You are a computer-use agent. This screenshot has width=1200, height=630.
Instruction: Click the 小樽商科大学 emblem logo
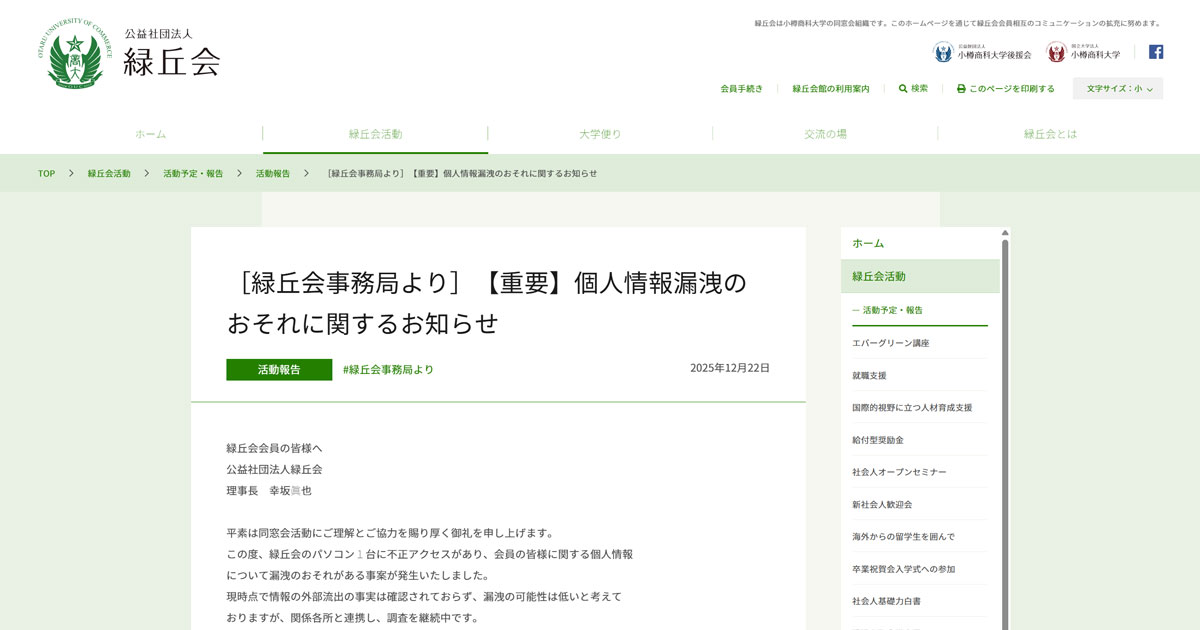point(1056,50)
